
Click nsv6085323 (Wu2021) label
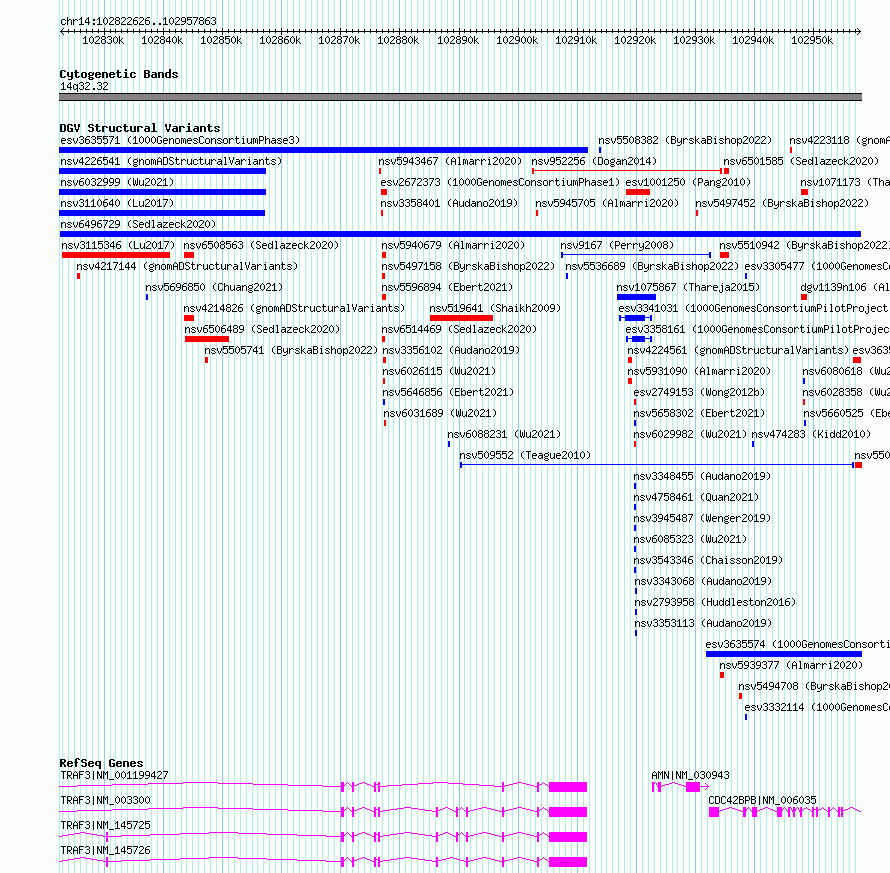[690, 539]
